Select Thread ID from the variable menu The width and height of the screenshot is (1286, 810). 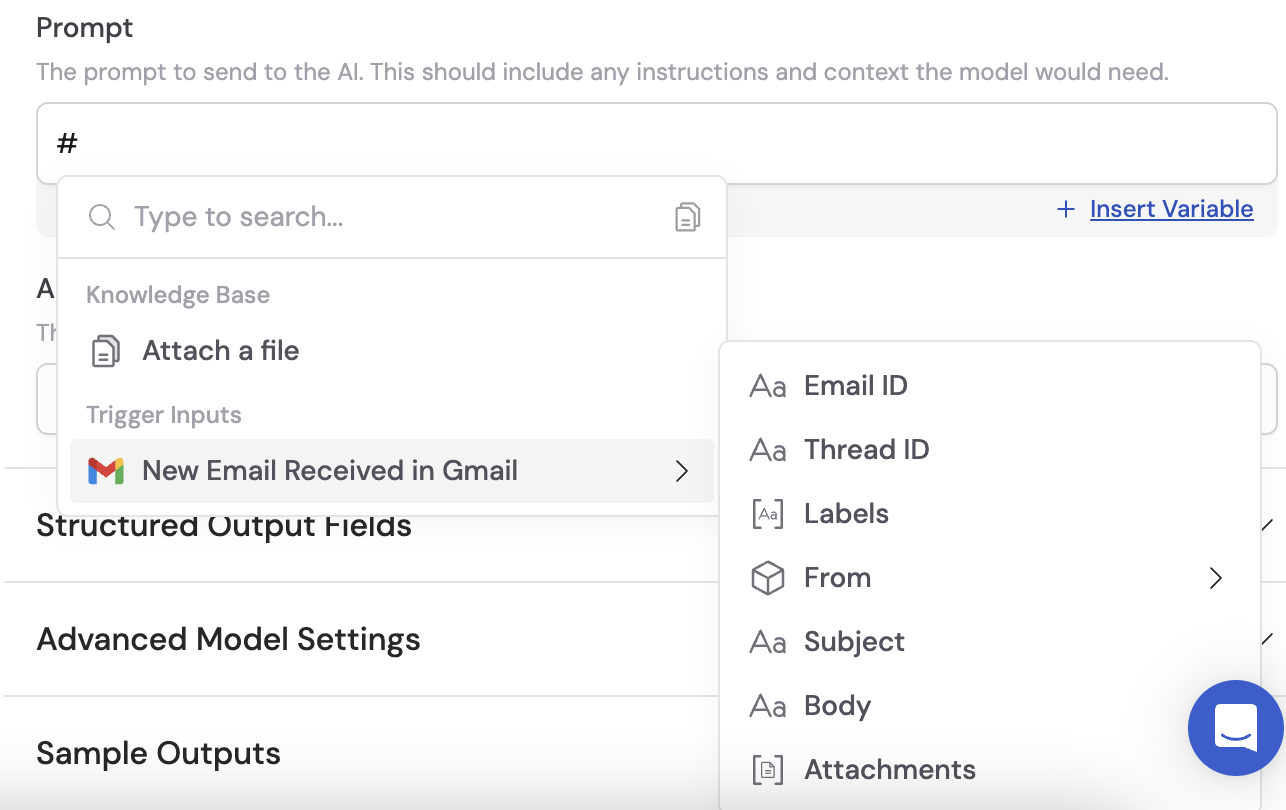point(867,449)
